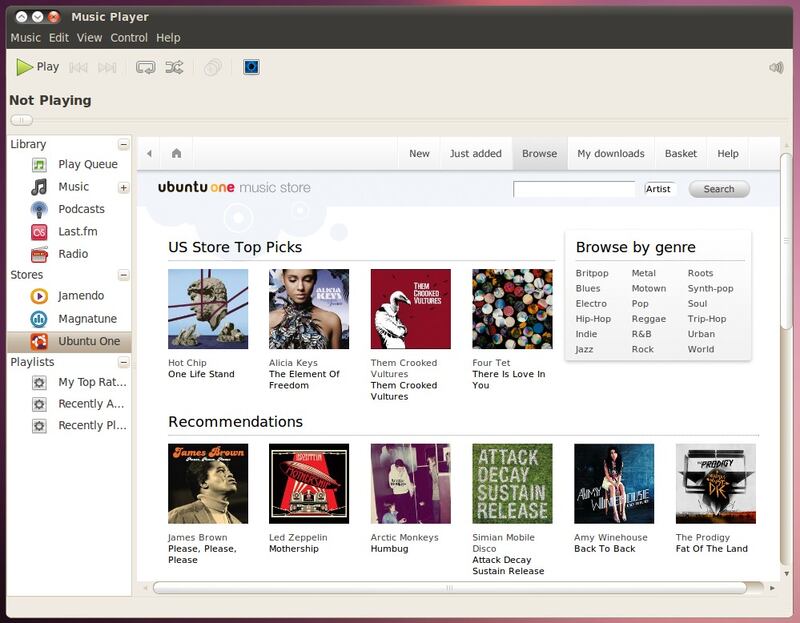Browse the Hip-Hop genre link
This screenshot has width=800, height=623.
click(593, 319)
